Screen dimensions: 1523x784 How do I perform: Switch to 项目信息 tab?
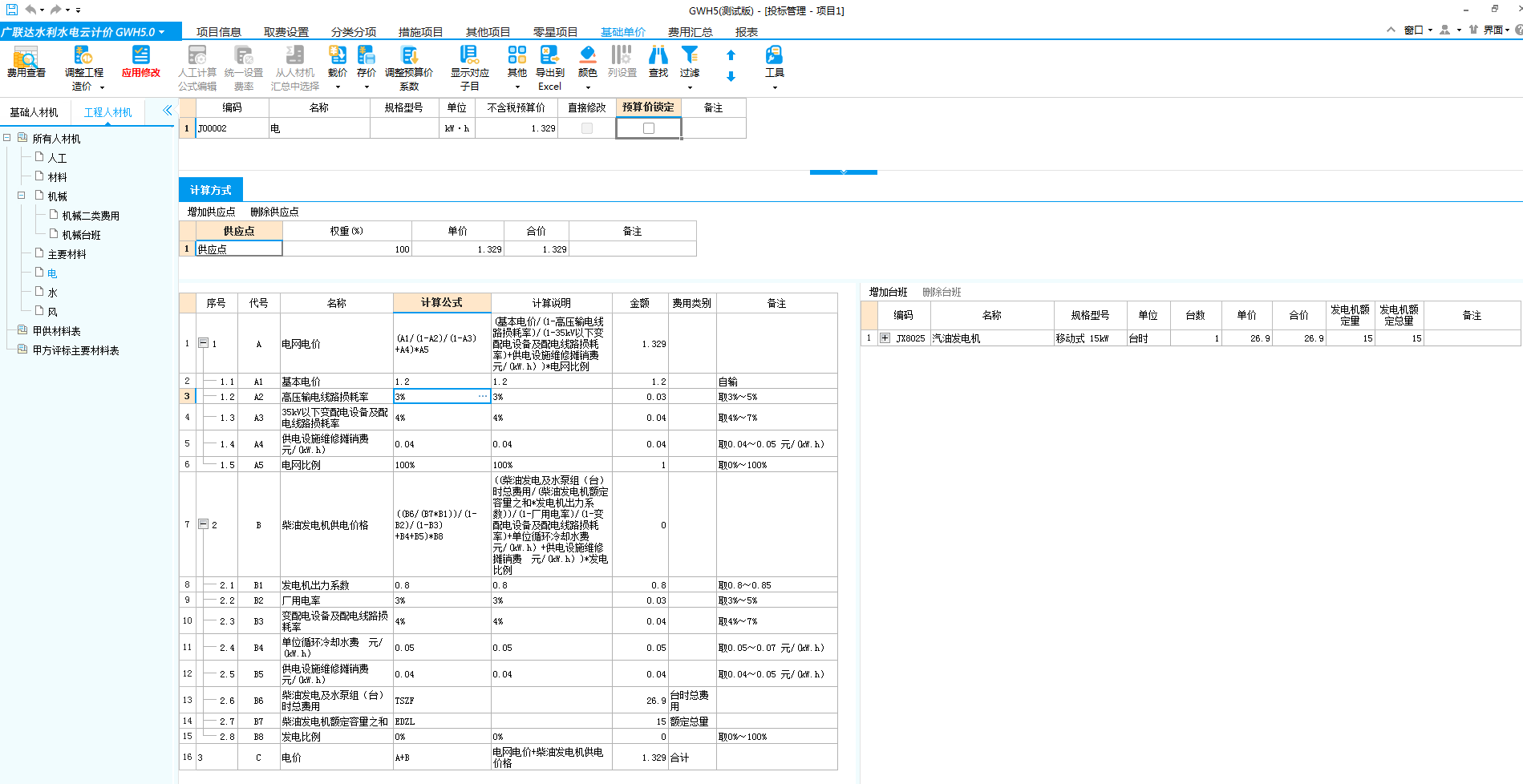point(219,32)
